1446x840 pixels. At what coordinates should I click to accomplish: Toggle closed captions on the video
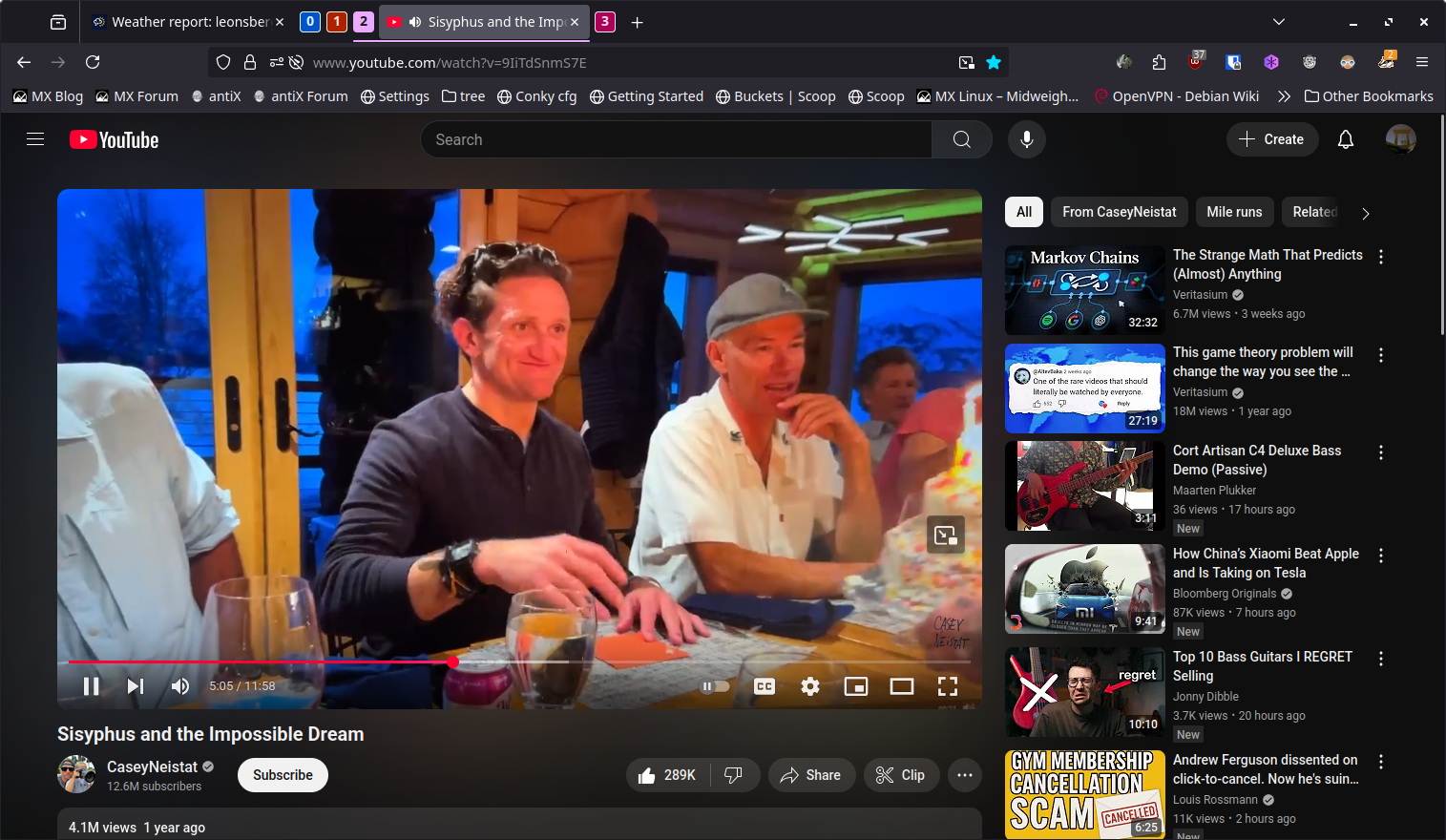(x=765, y=686)
